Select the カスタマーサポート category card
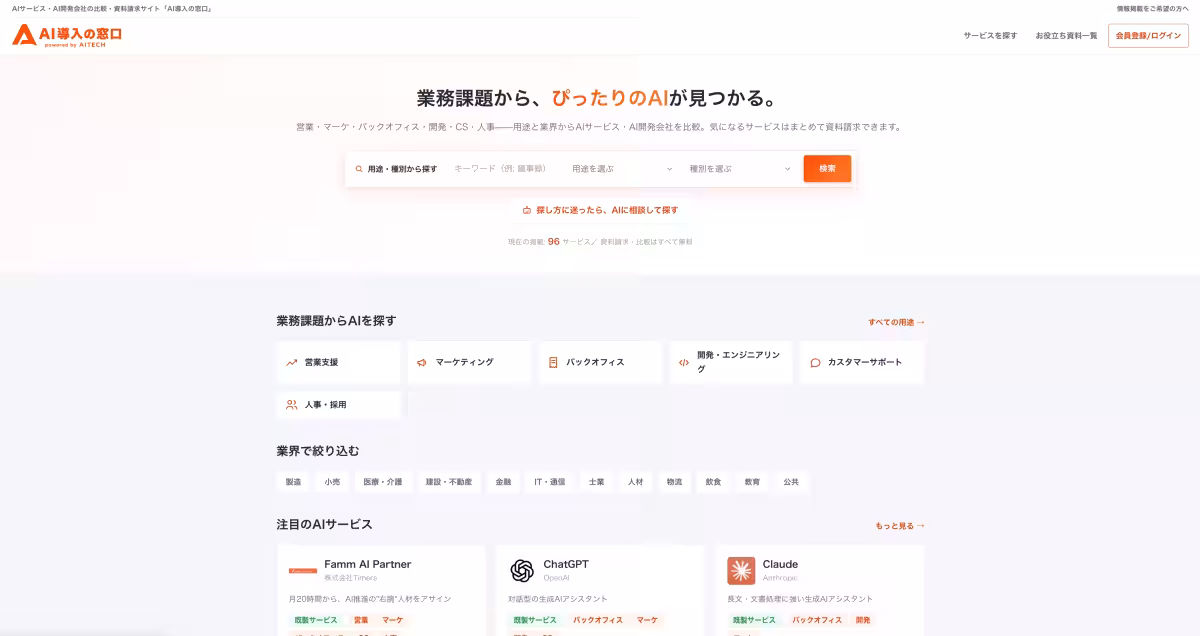Screen dimensions: 1200x636 pyautogui.click(x=862, y=363)
